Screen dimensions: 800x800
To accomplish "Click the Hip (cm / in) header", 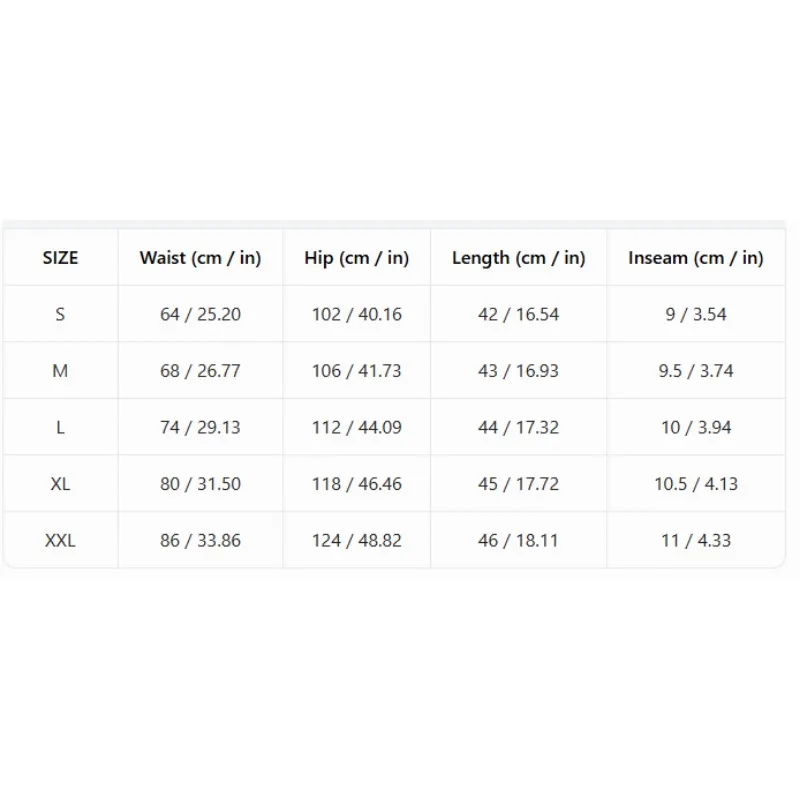I will click(357, 258).
